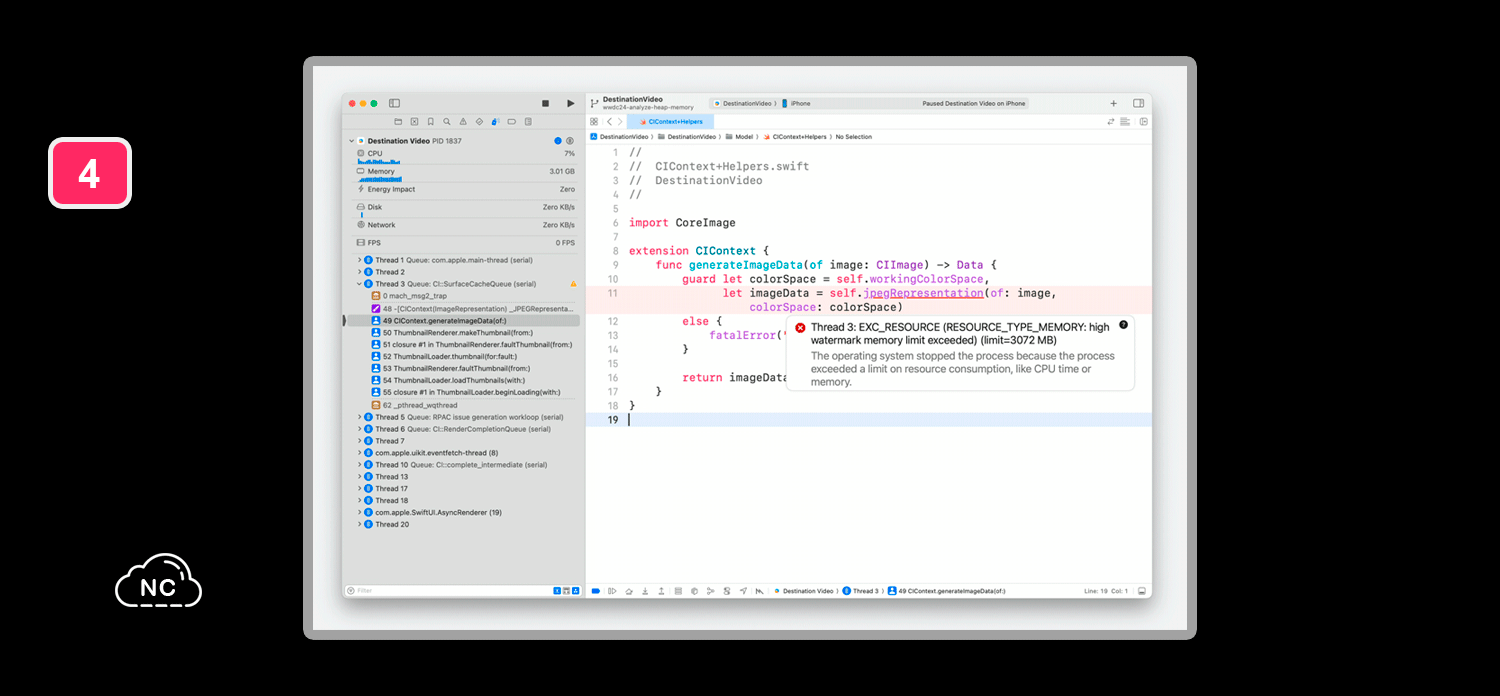1500x696 pixels.
Task: Select the CIContext+Helpers editor tab
Action: point(670,121)
